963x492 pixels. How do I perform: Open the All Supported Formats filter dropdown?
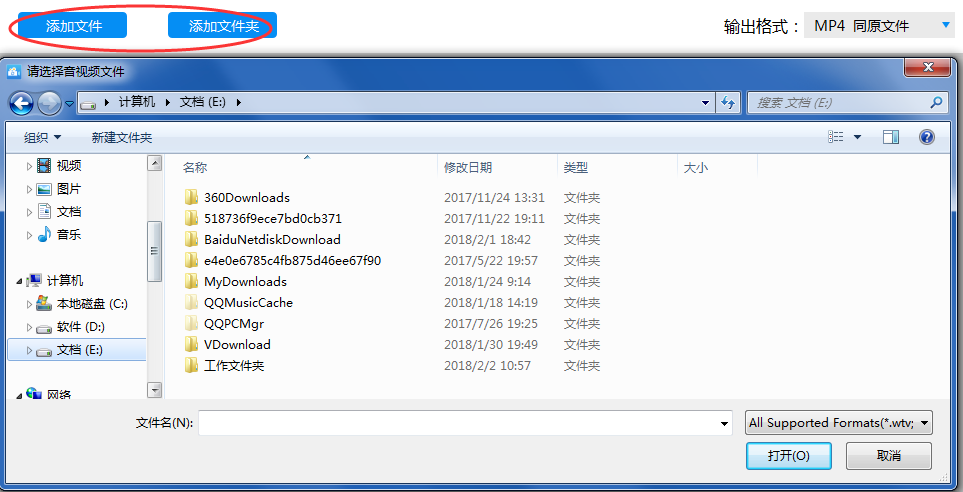point(838,423)
